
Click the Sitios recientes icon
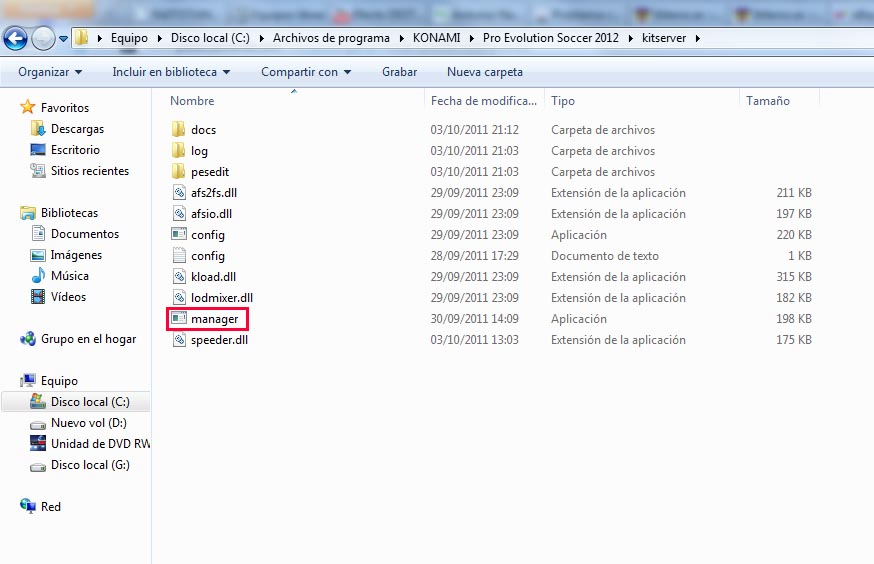[38, 171]
